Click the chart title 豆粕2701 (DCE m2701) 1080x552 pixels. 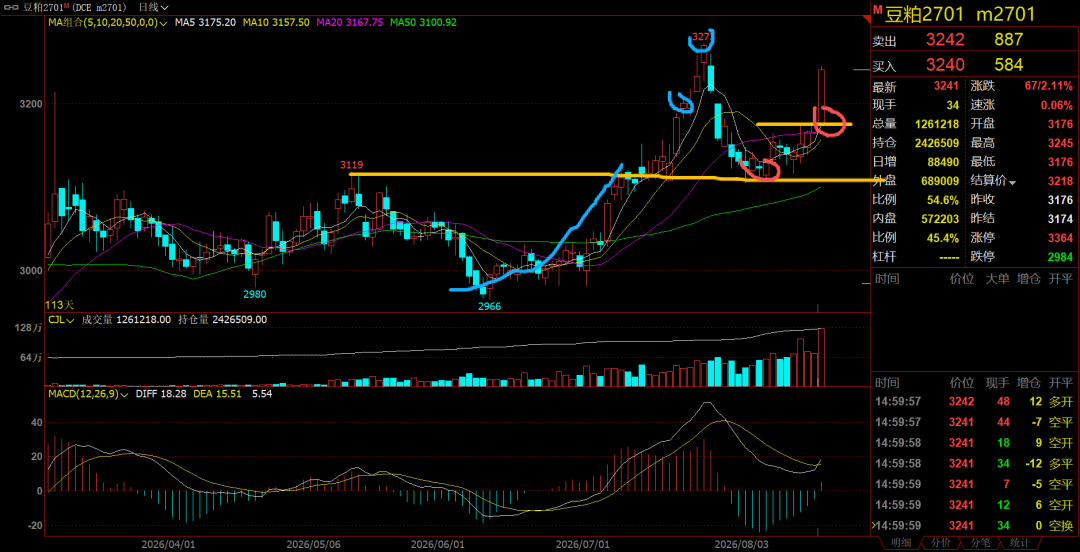(x=74, y=8)
